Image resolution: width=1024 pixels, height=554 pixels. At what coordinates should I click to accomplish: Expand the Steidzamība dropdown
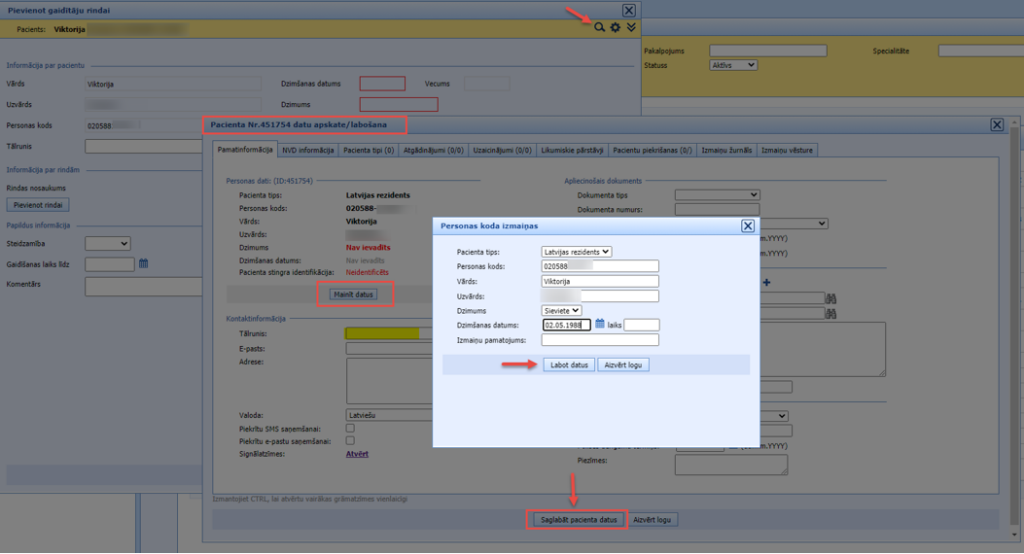click(108, 243)
